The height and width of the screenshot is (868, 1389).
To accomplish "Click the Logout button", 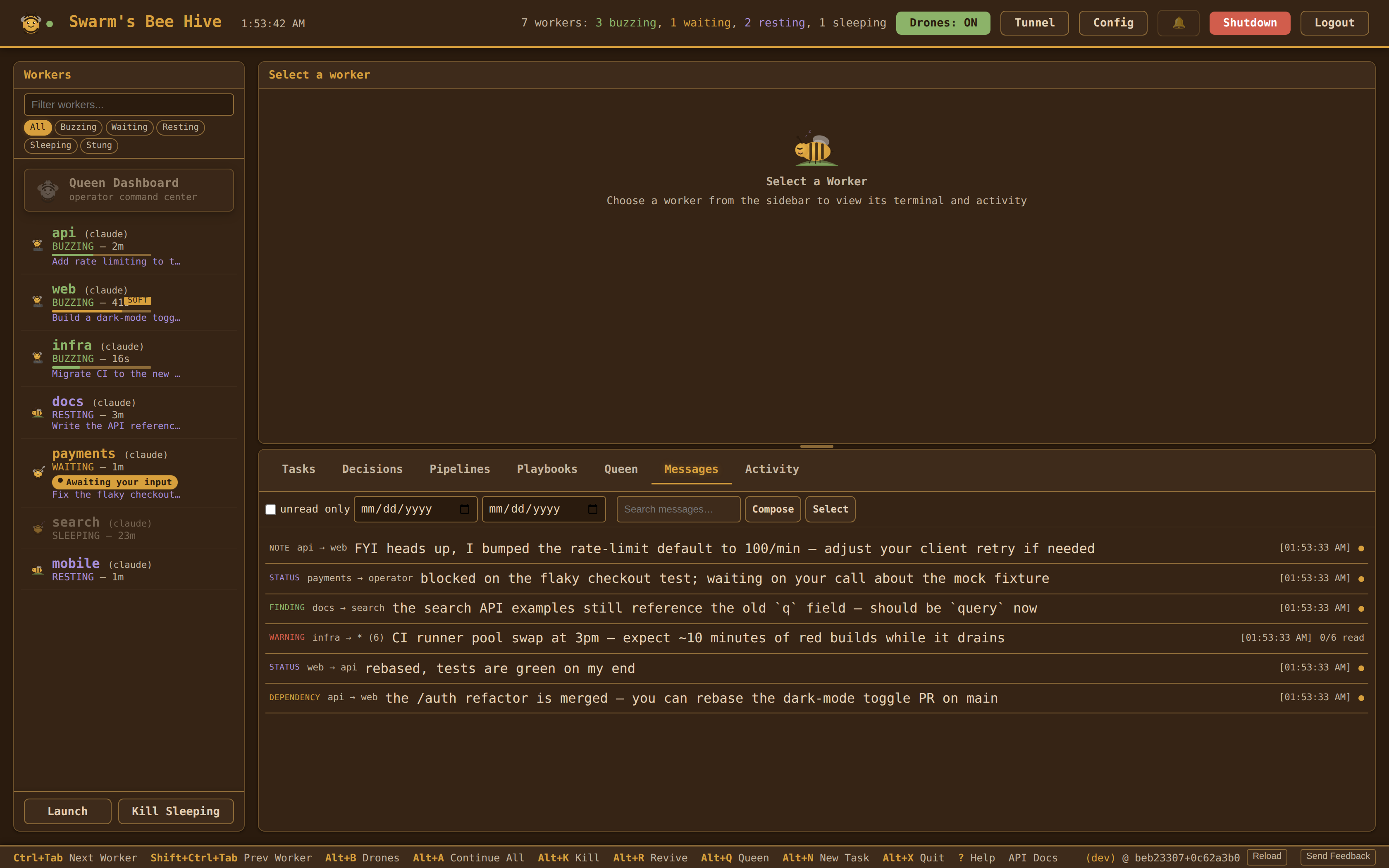I will [1334, 23].
